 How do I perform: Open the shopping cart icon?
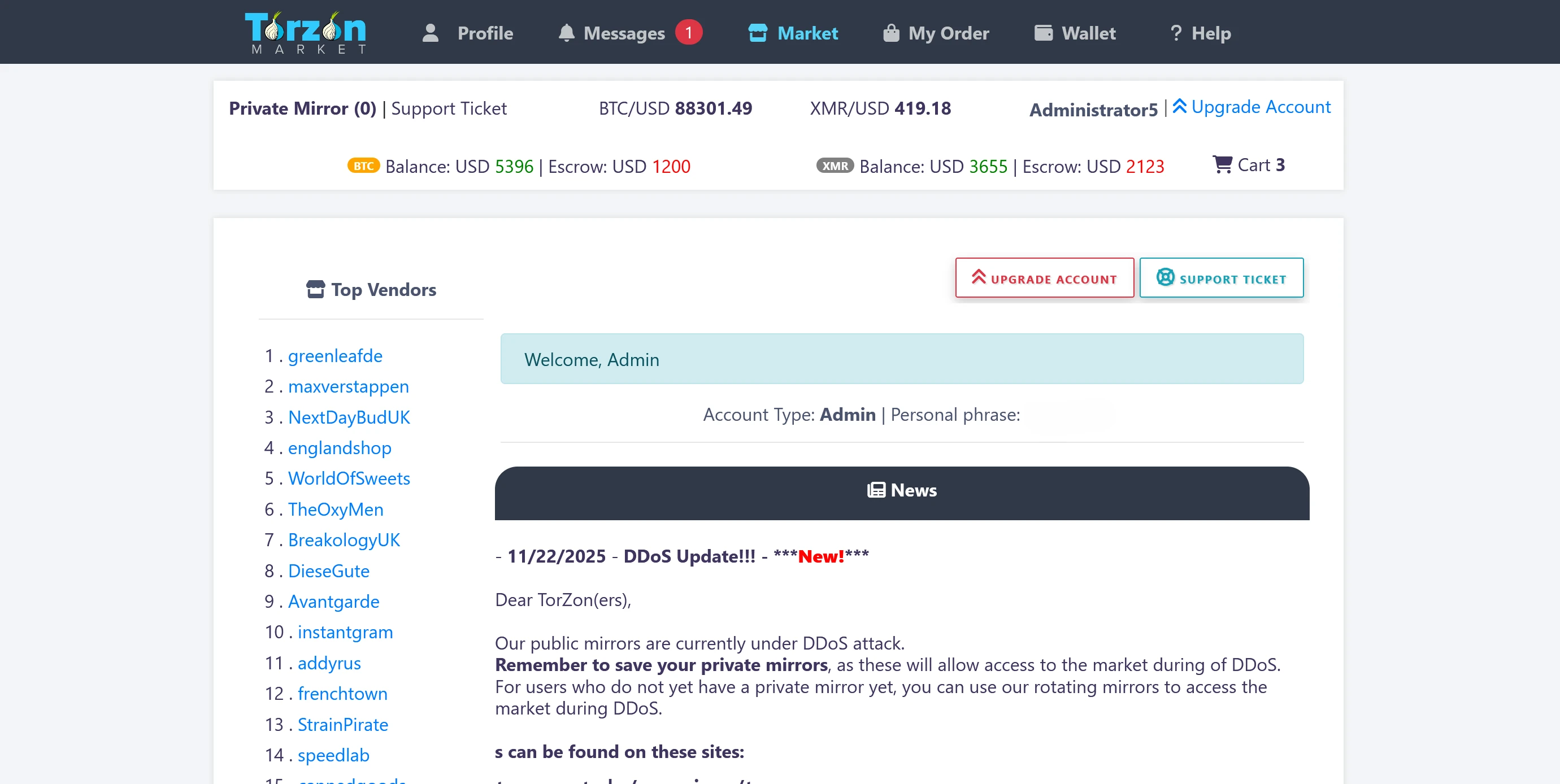1223,165
